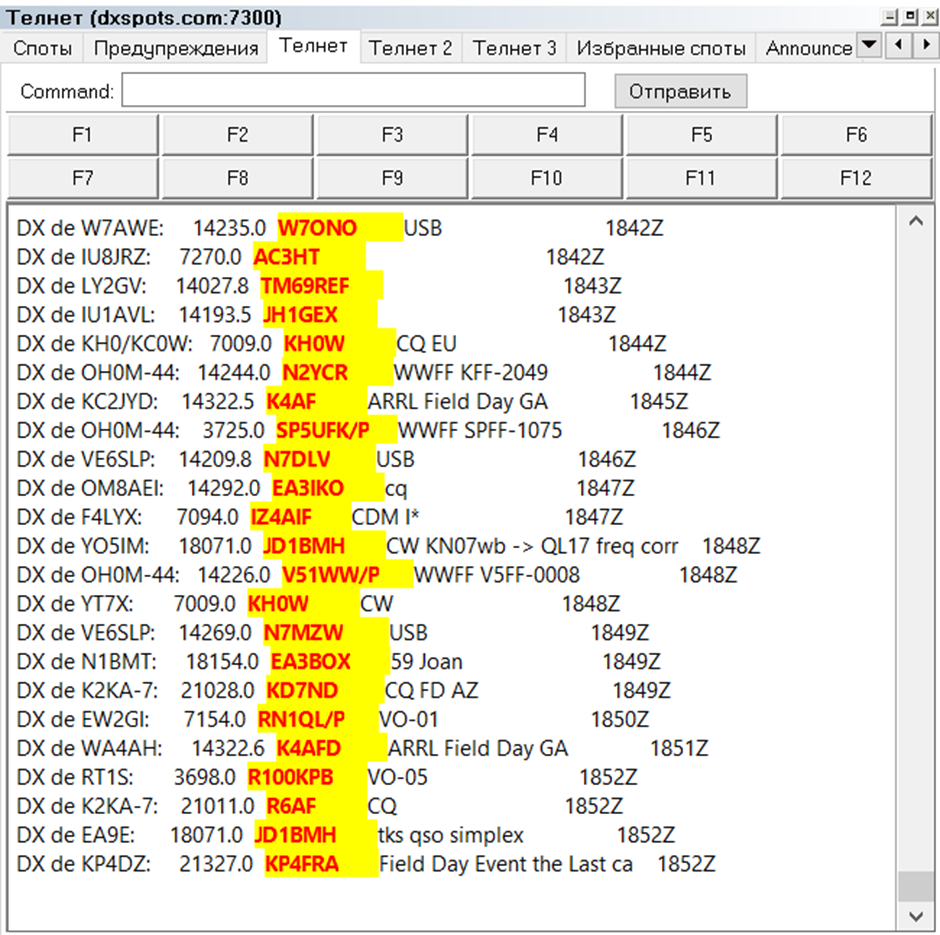The image size is (940, 935).
Task: Click the F6 macro button
Action: pos(856,135)
